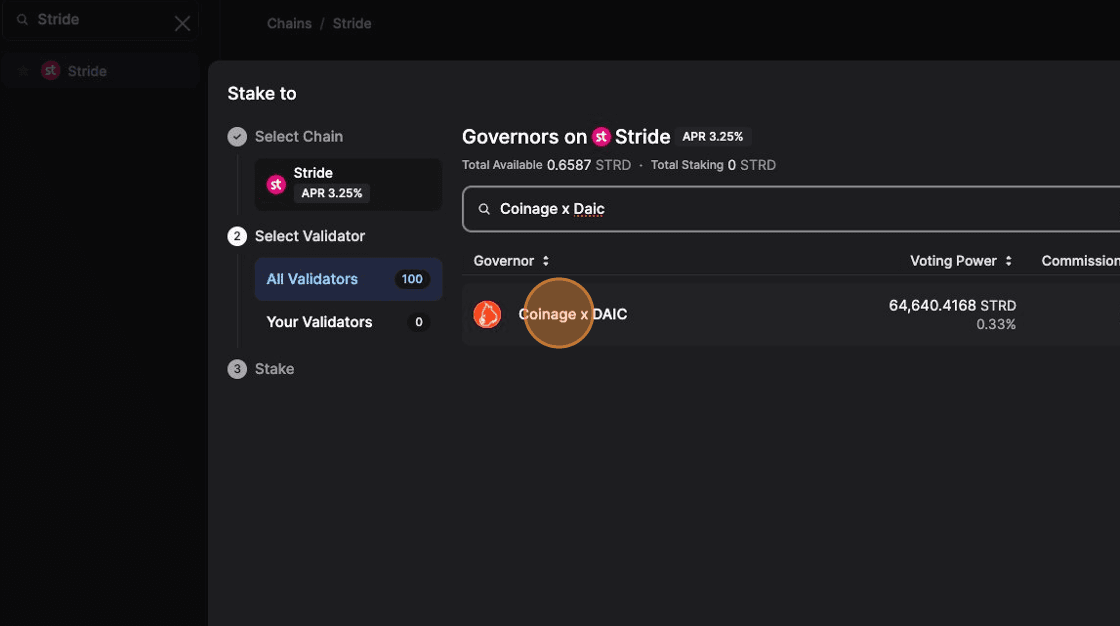The height and width of the screenshot is (626, 1120).
Task: Click the magnifier icon in sidebar search
Action: (x=22, y=20)
